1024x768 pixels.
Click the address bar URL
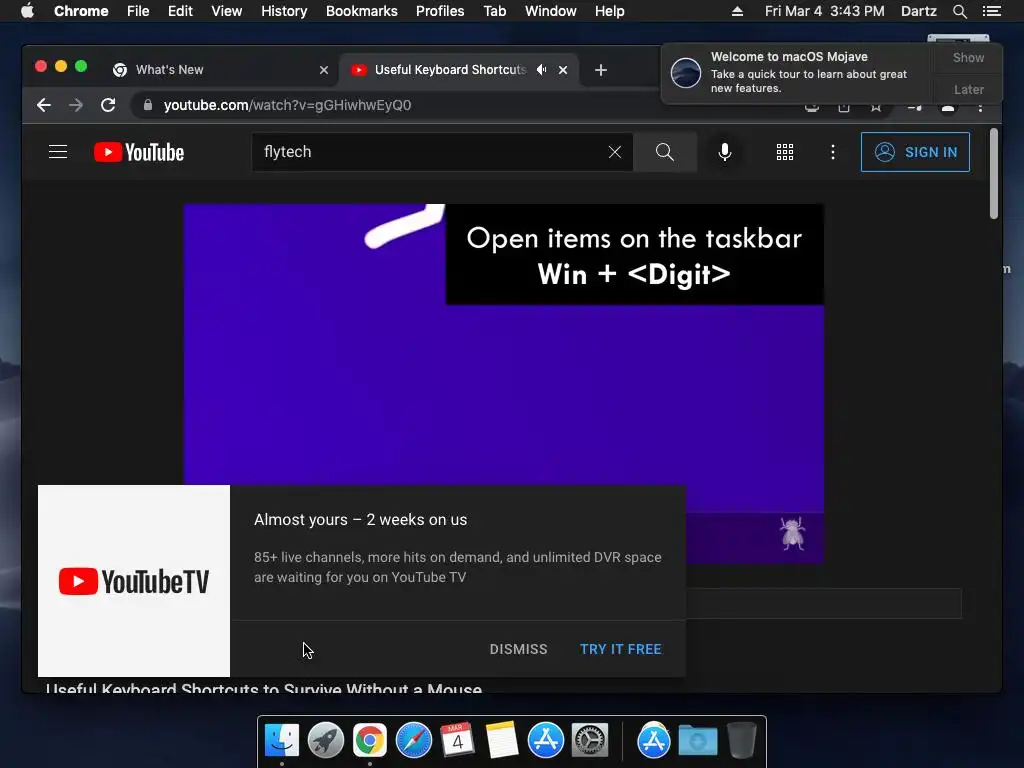point(287,105)
